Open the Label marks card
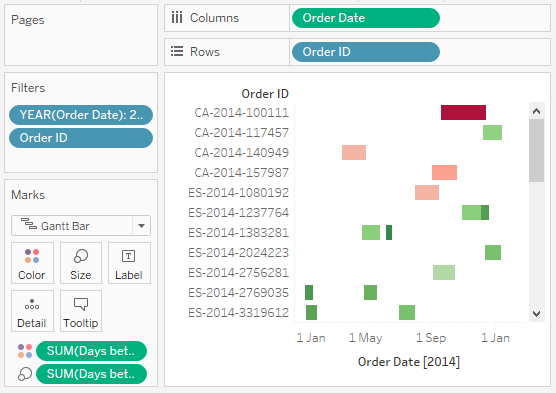 [129, 263]
